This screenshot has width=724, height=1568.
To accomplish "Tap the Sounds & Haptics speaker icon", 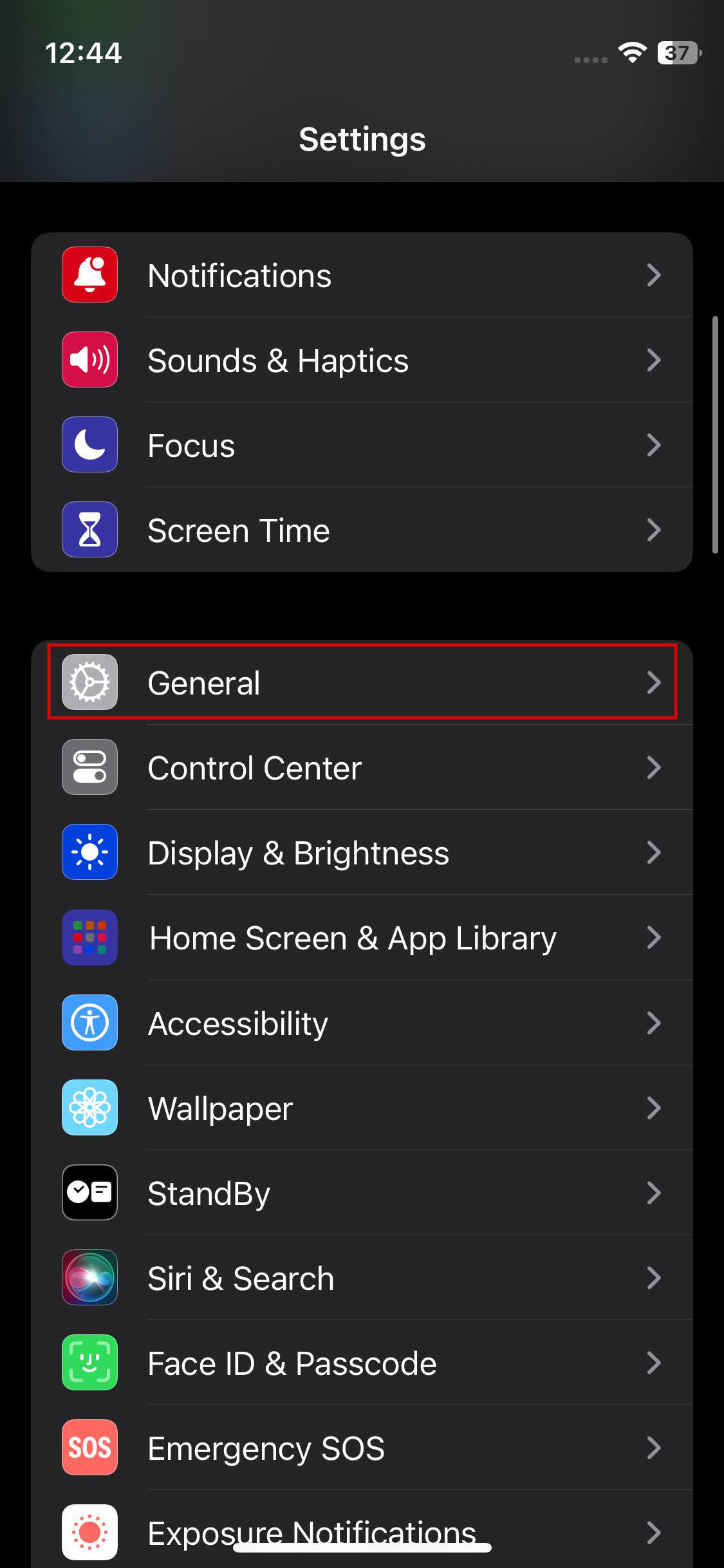I will click(x=89, y=360).
